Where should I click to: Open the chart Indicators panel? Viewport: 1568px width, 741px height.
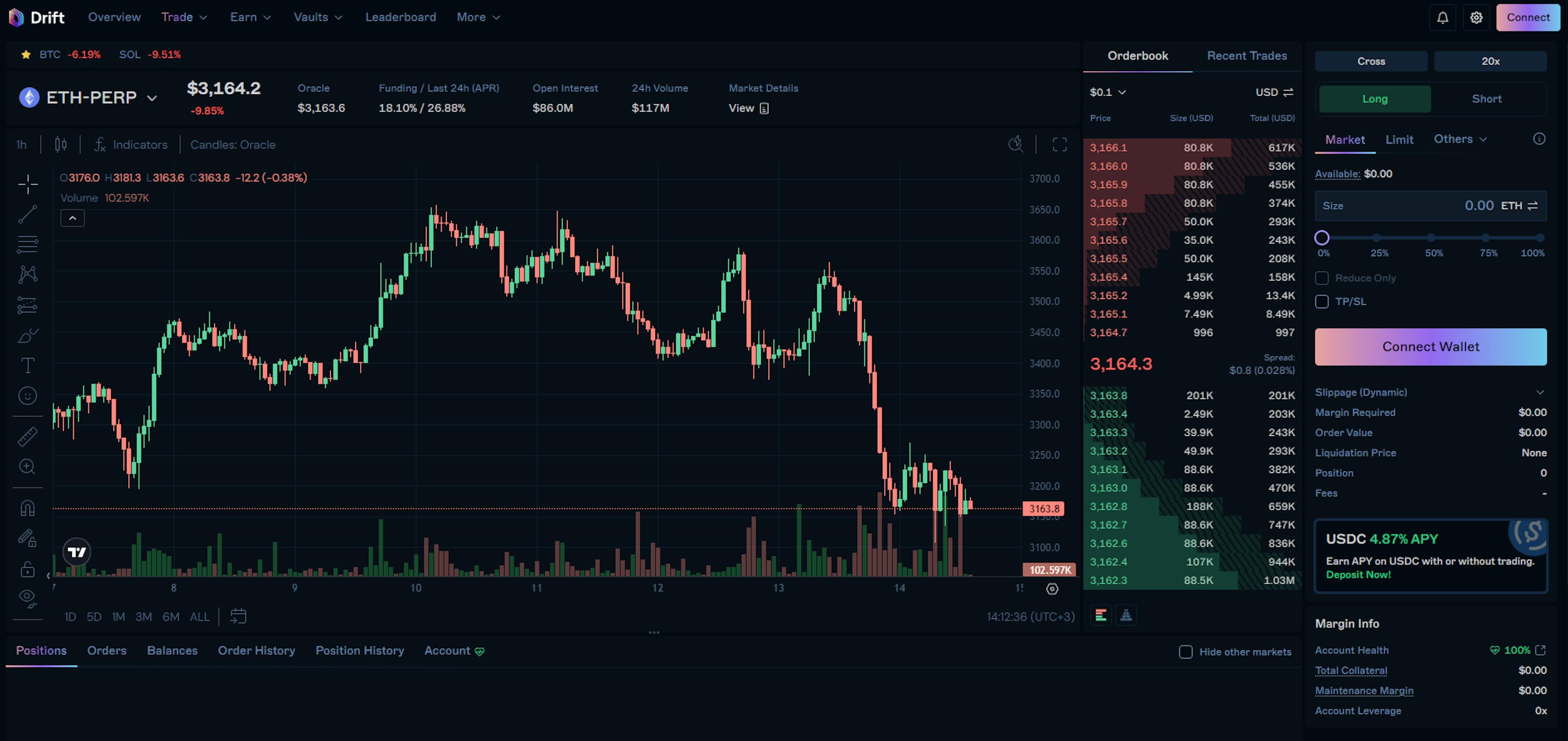[x=131, y=144]
